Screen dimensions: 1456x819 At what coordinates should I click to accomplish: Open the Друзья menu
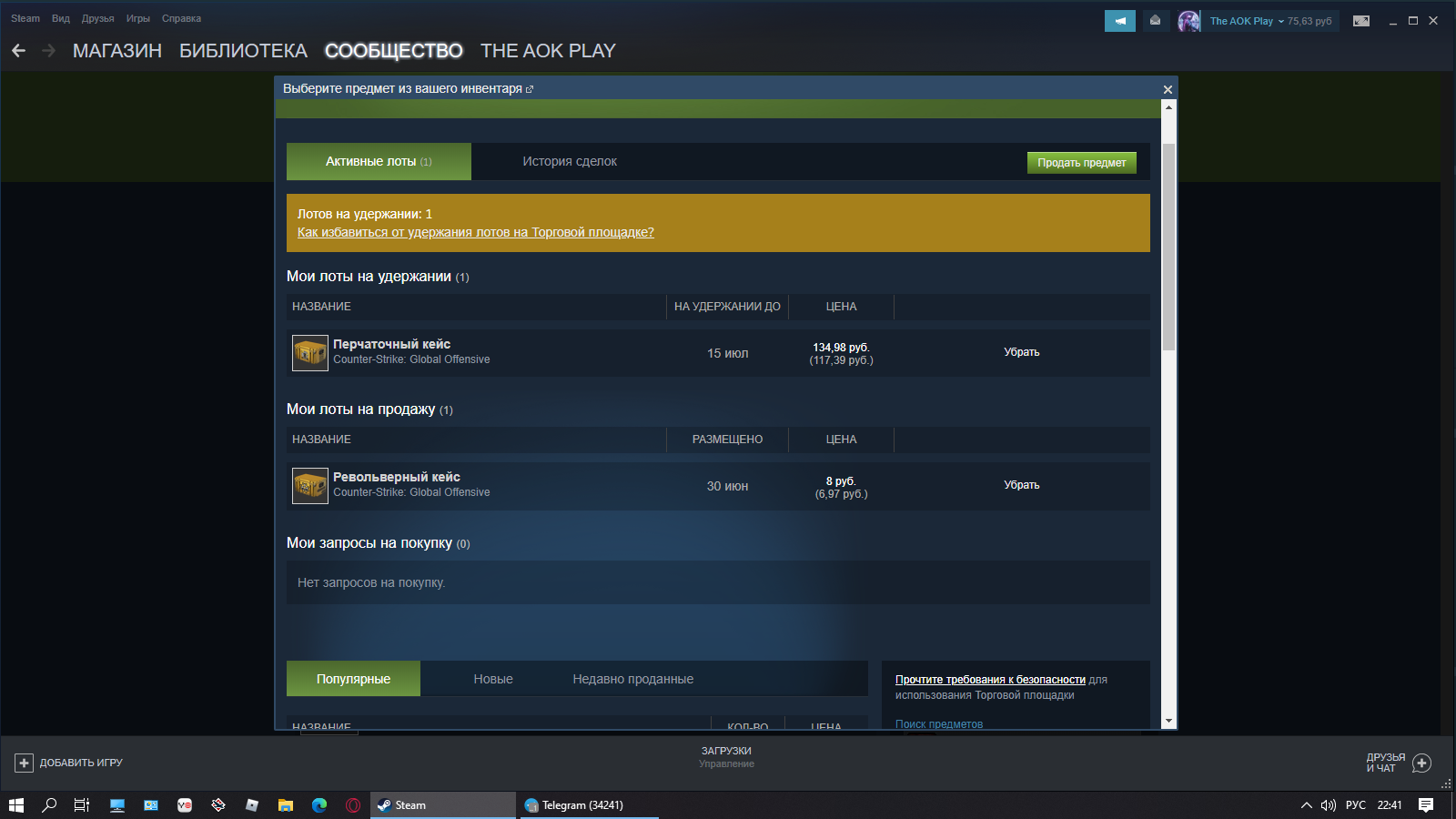pyautogui.click(x=97, y=18)
